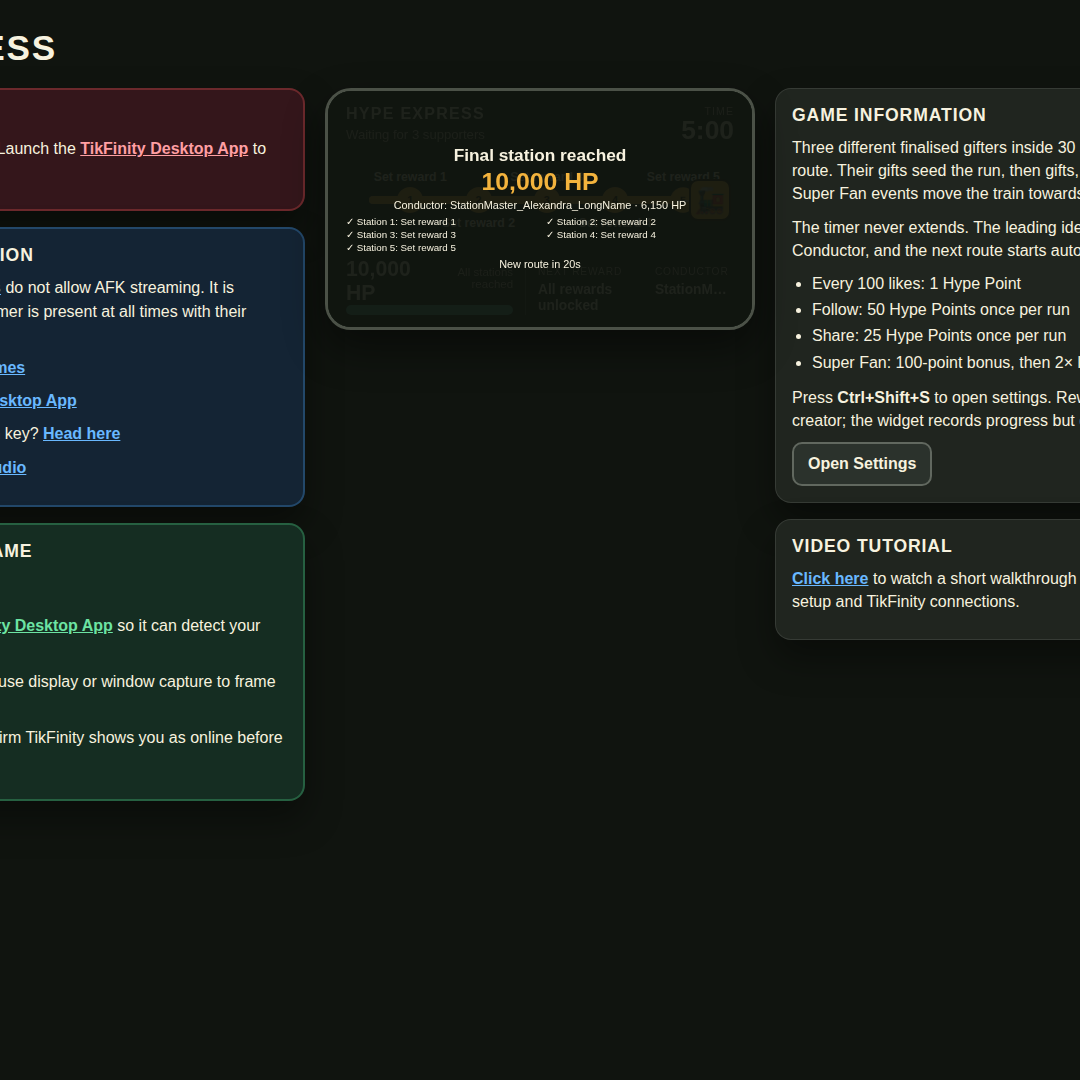1080x1080 pixels.
Task: Click the New route in 20s countdown
Action: [x=539, y=264]
